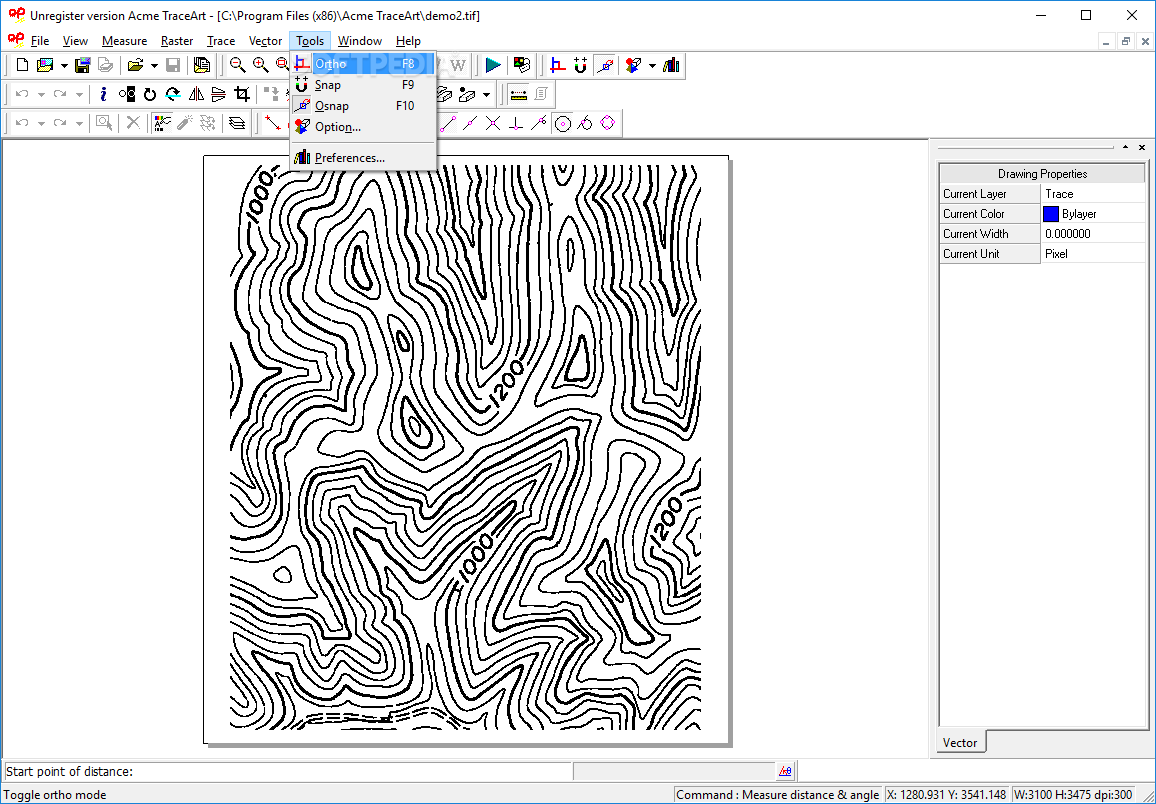This screenshot has width=1156, height=804.
Task: Click the Preferences books icon in toolbar
Action: [671, 66]
